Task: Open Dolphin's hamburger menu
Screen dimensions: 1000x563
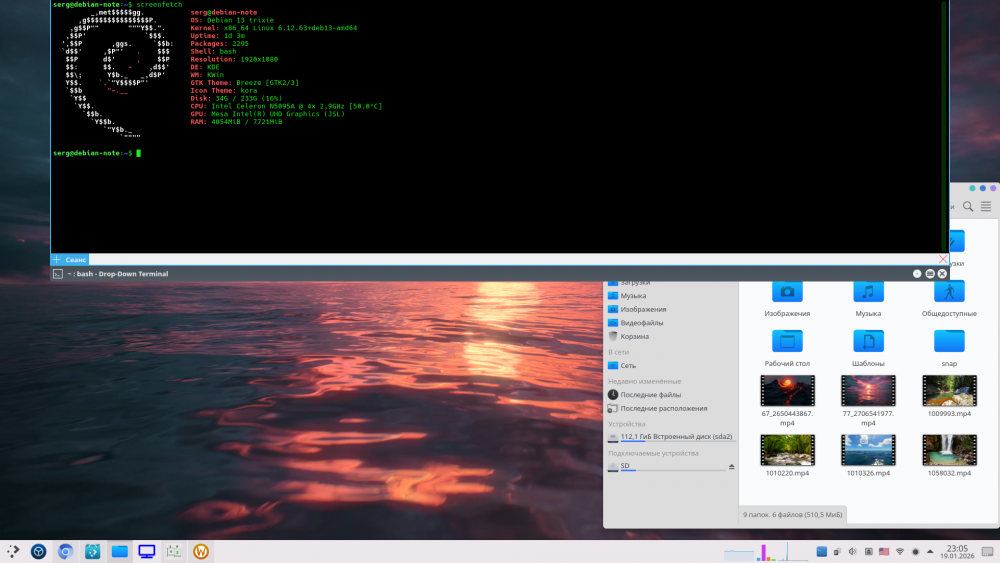Action: [986, 207]
